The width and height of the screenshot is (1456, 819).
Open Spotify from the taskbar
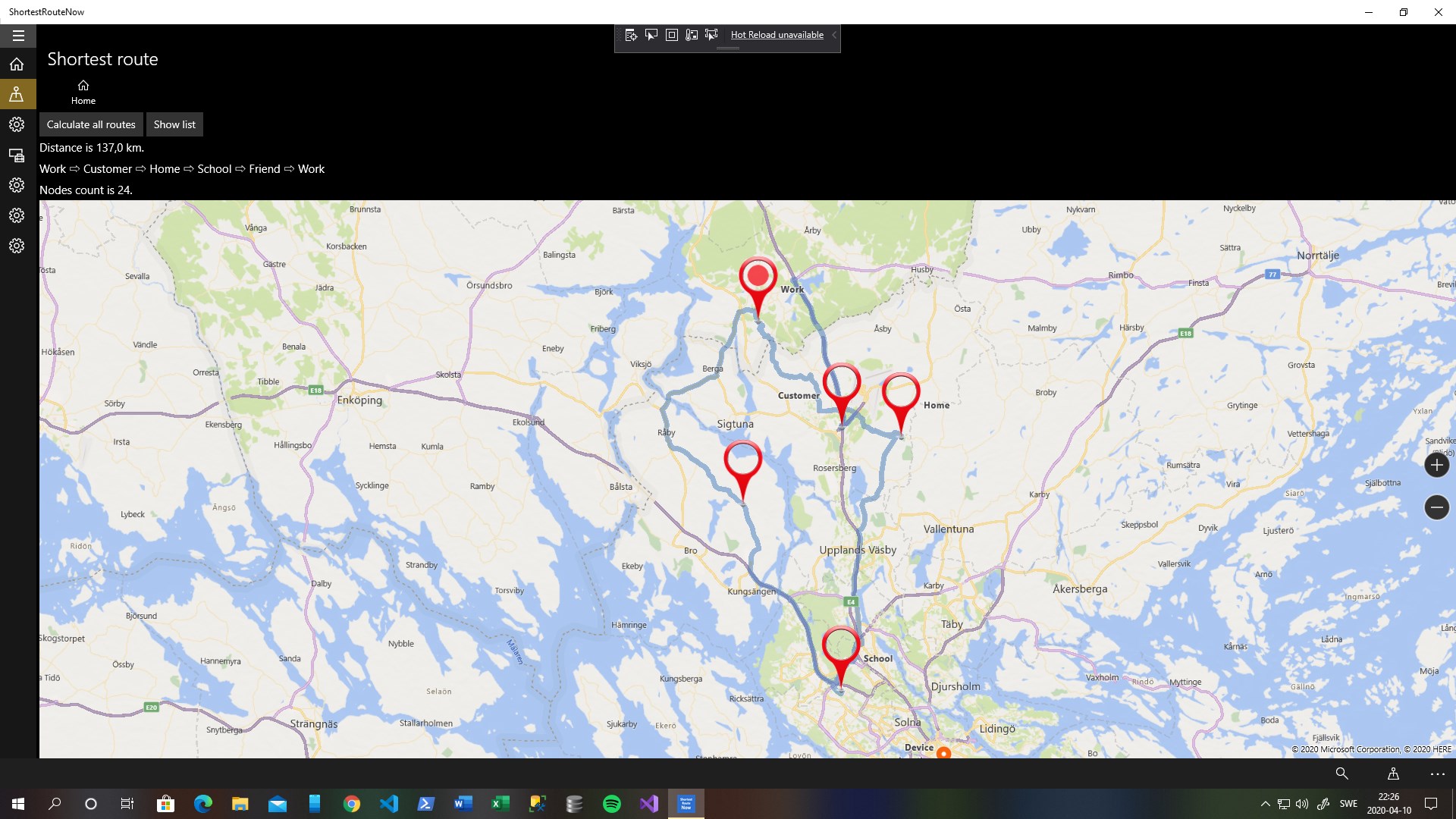point(611,804)
